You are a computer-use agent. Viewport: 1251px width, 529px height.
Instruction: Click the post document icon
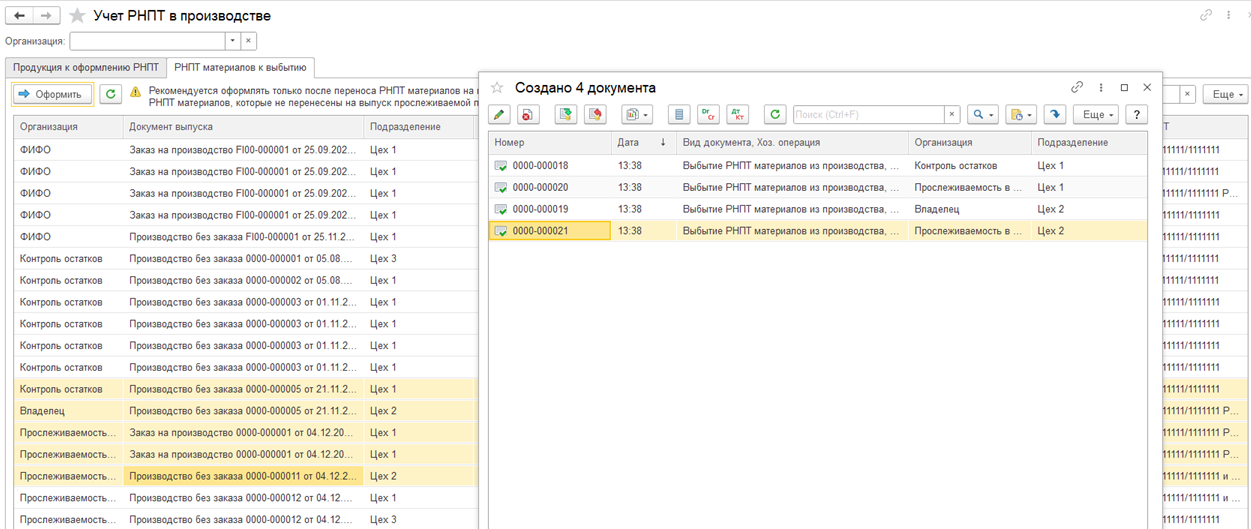pos(566,115)
